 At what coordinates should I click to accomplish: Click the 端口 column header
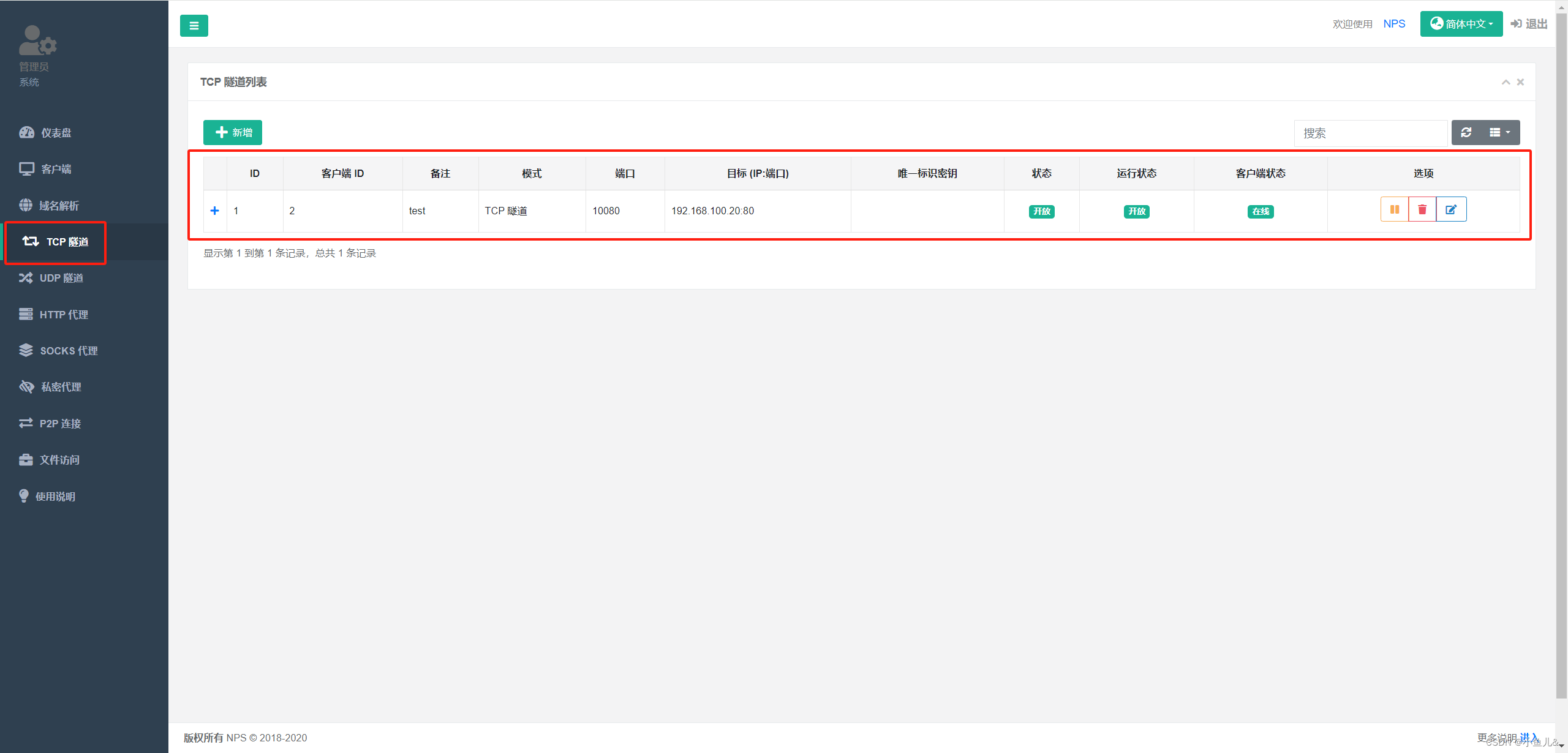pos(625,173)
